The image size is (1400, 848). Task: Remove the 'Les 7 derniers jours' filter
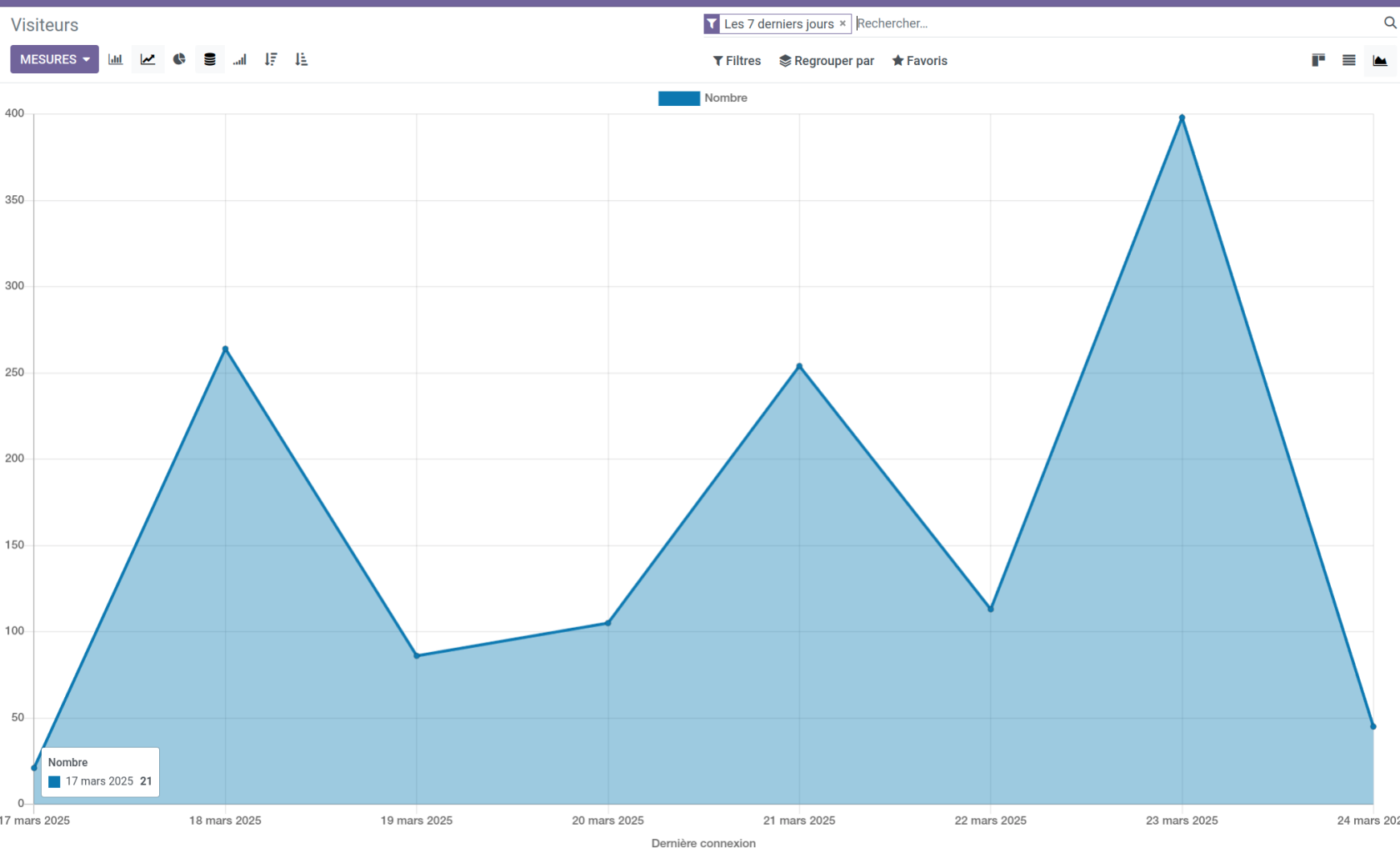click(842, 23)
